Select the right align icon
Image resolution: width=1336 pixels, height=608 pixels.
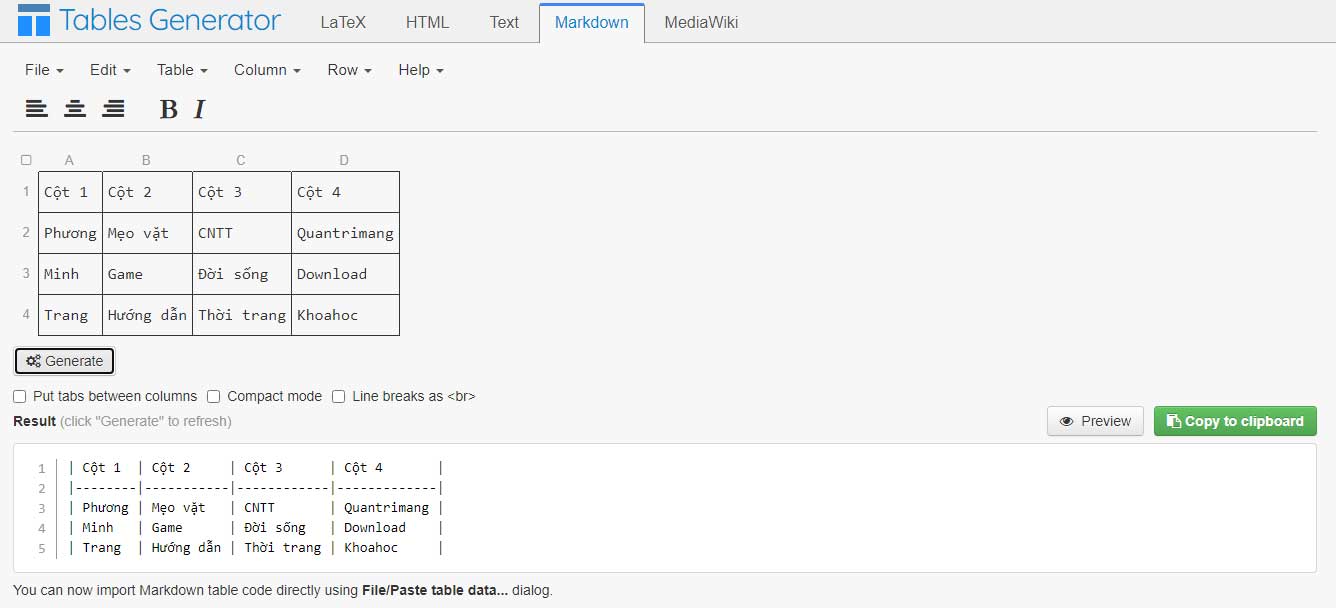tap(114, 108)
